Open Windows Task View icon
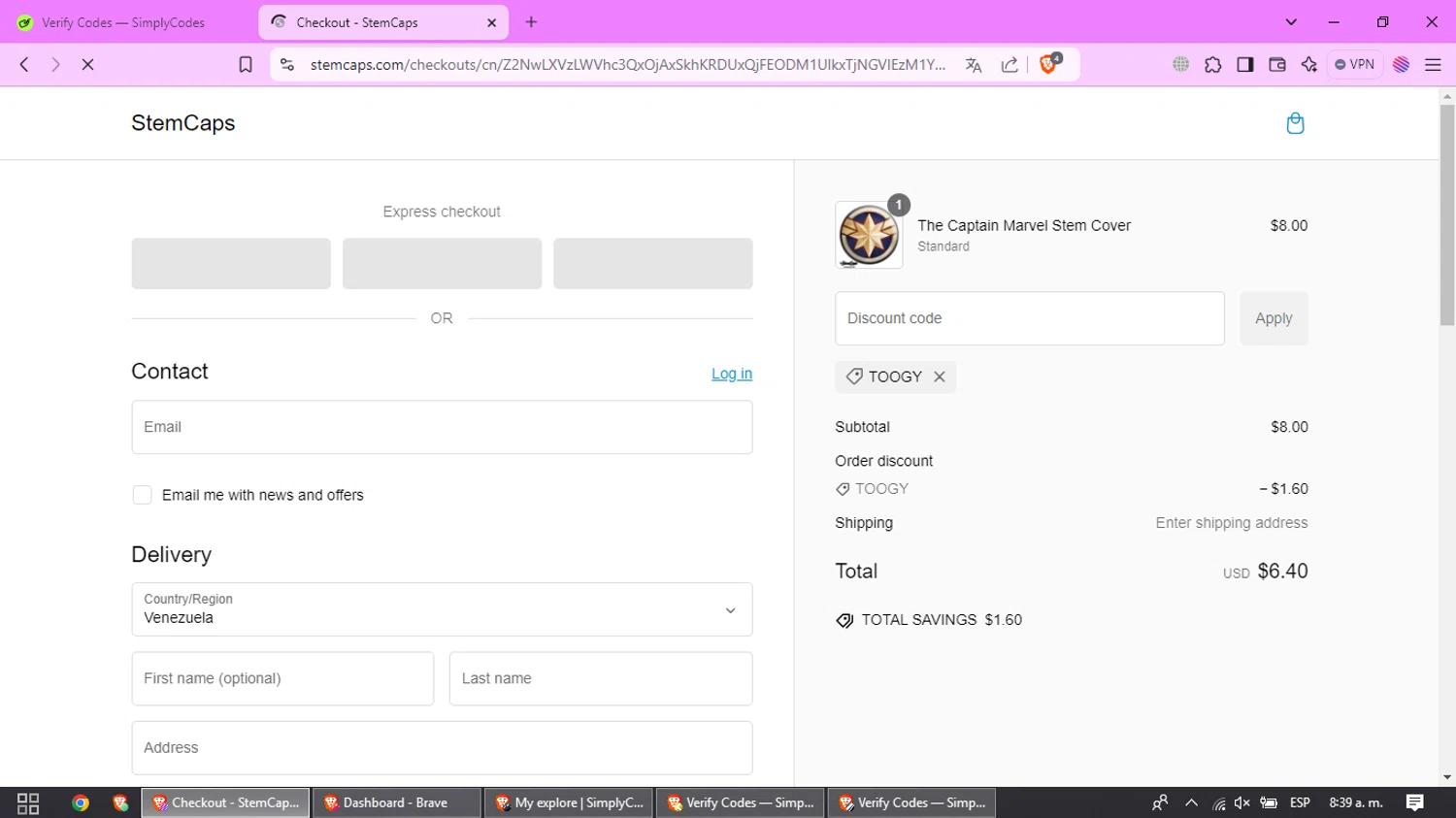This screenshot has width=1456, height=818. point(28,802)
